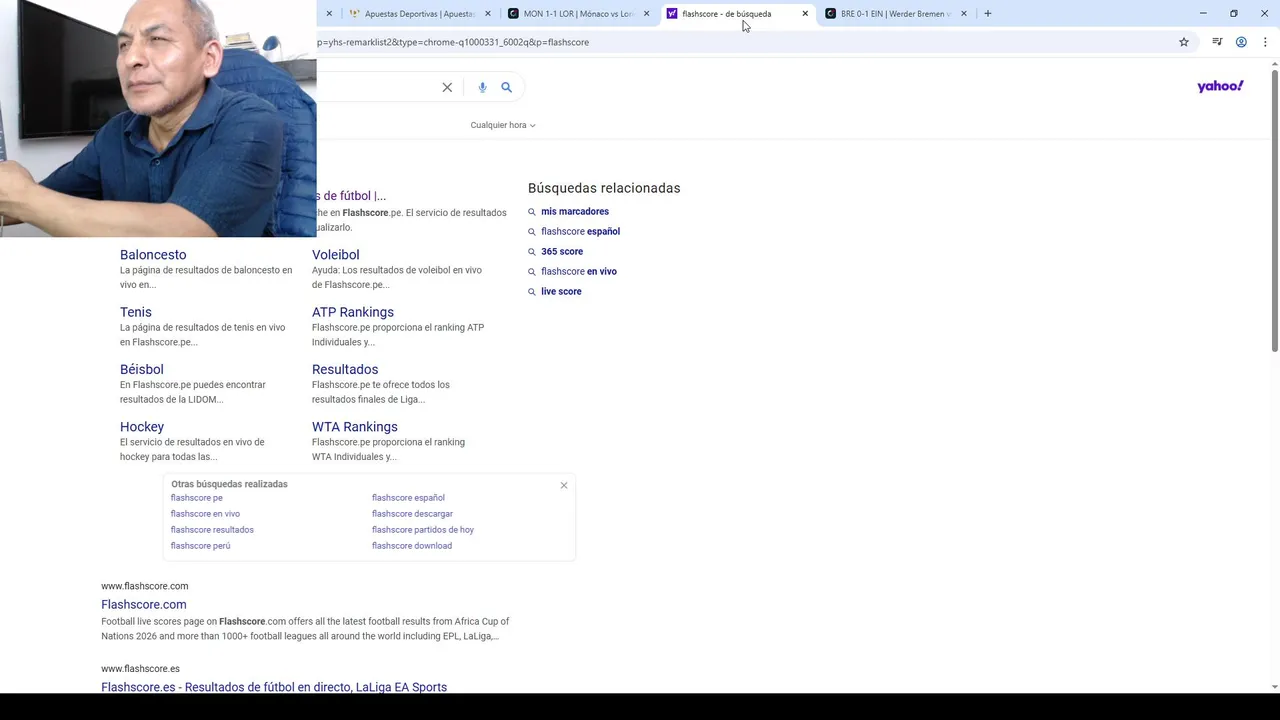The width and height of the screenshot is (1280, 720).
Task: Close the Apuestas Deportivas tab
Action: click(x=488, y=14)
